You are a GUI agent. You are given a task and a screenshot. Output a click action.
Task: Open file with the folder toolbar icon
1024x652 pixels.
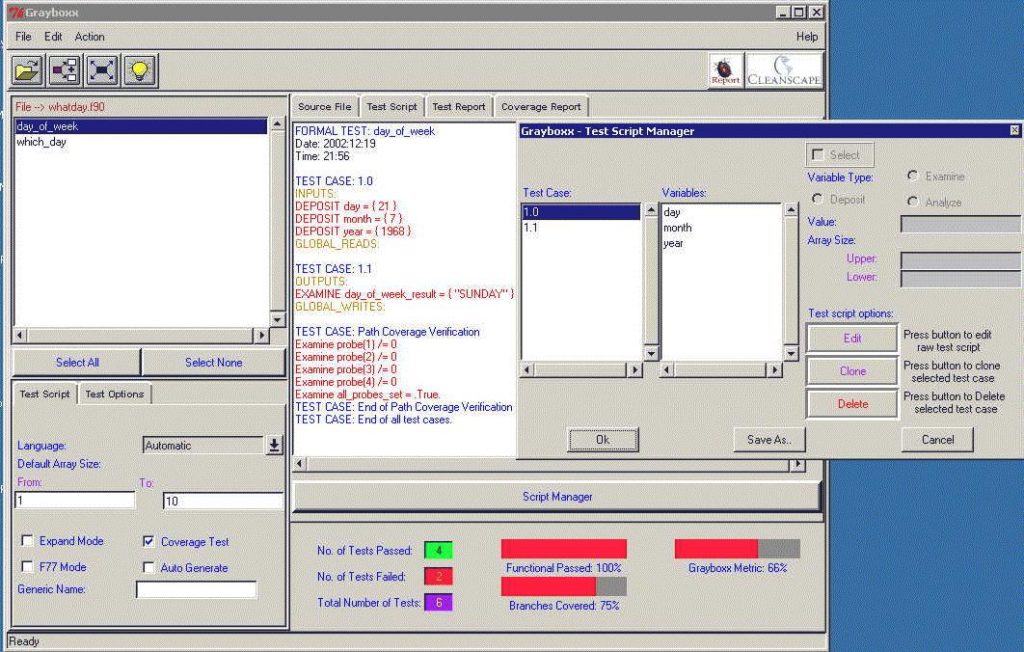(x=27, y=70)
